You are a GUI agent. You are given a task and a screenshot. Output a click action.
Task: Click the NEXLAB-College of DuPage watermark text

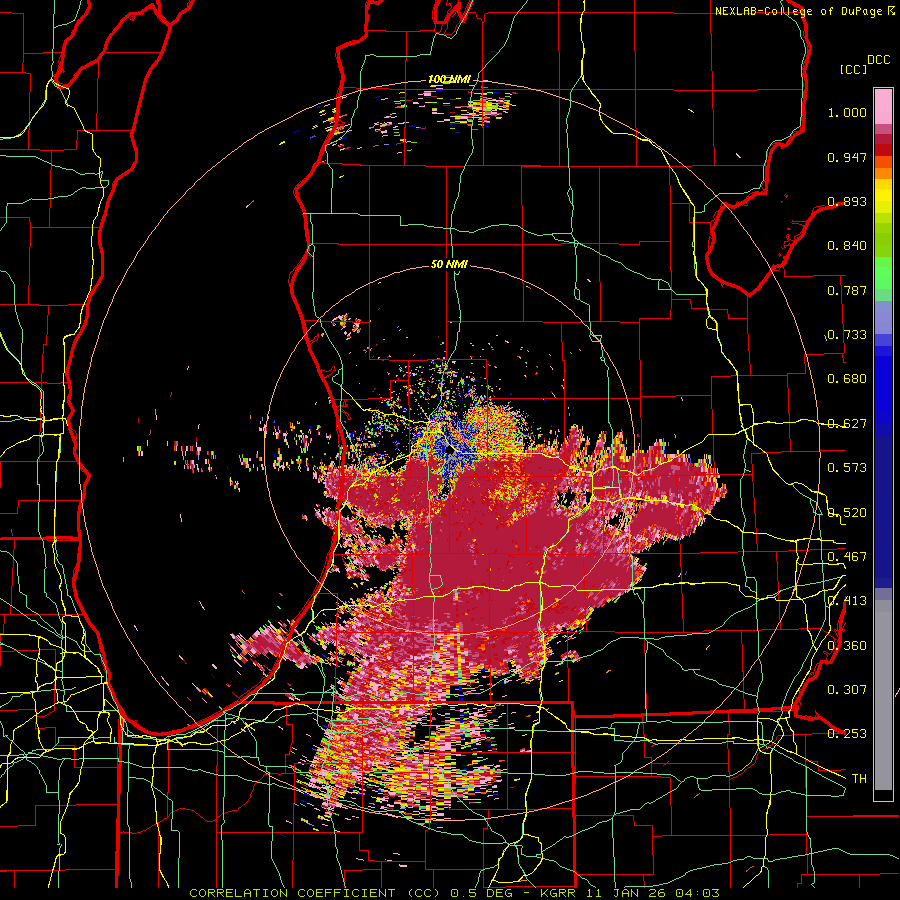798,11
